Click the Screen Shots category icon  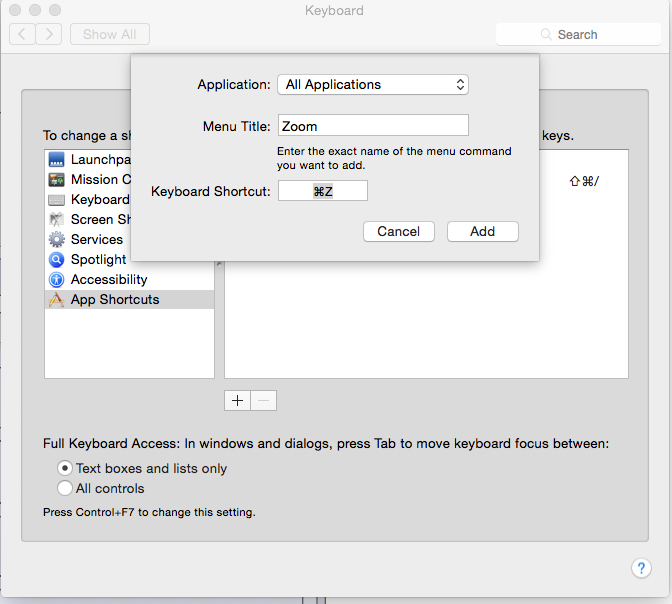tap(56, 219)
